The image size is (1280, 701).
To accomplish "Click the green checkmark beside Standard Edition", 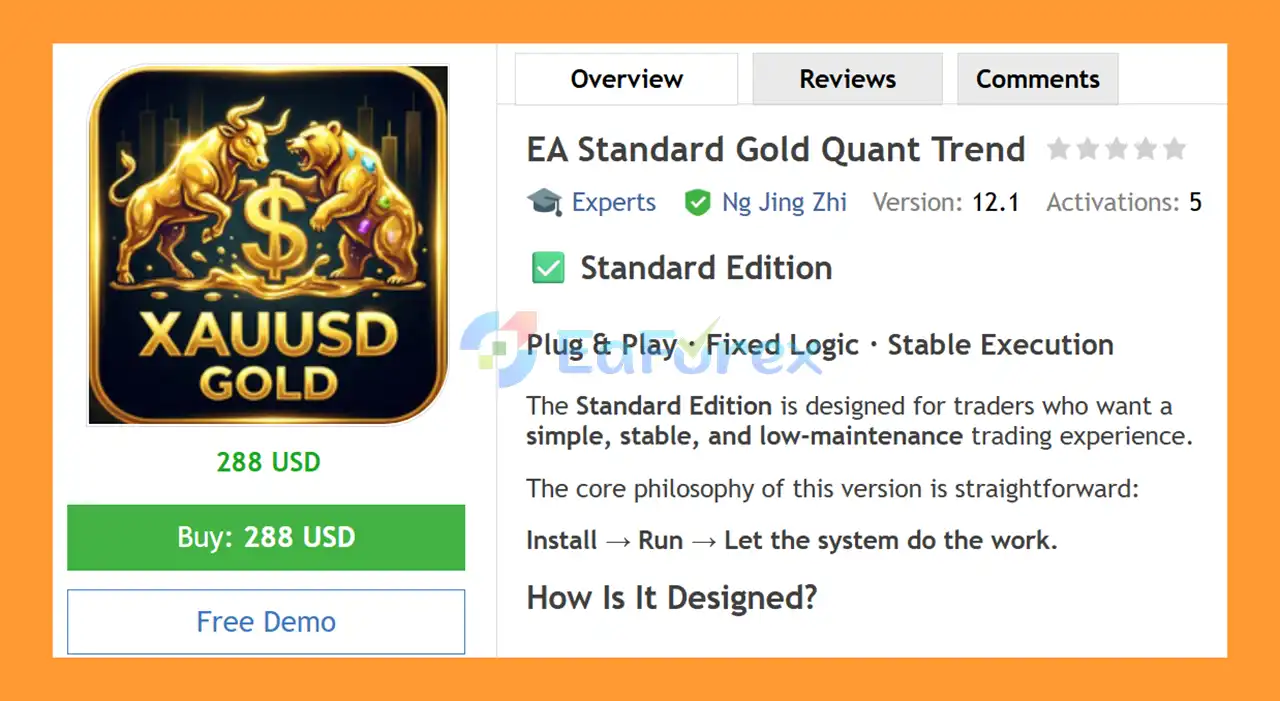I will pos(548,268).
